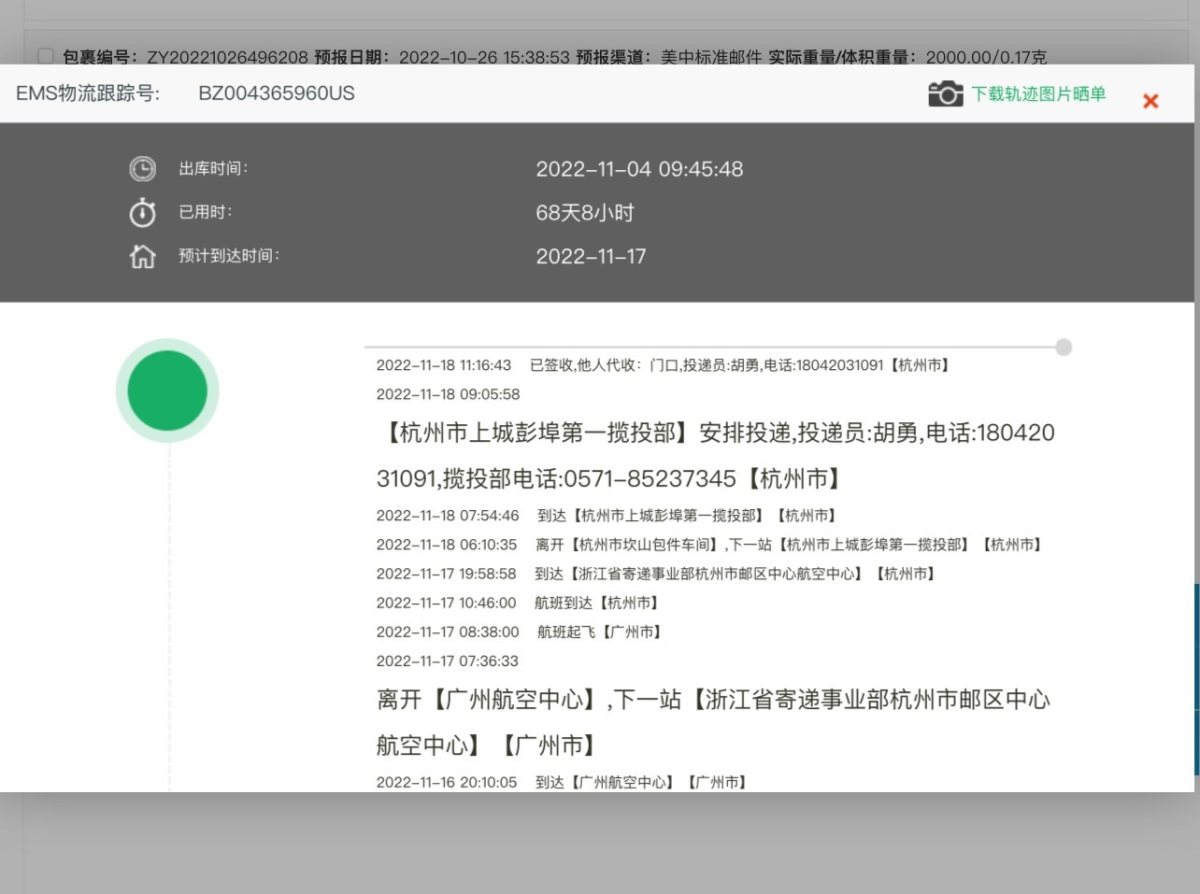This screenshot has height=894, width=1200.
Task: Click the green delivery status circle
Action: (x=167, y=390)
